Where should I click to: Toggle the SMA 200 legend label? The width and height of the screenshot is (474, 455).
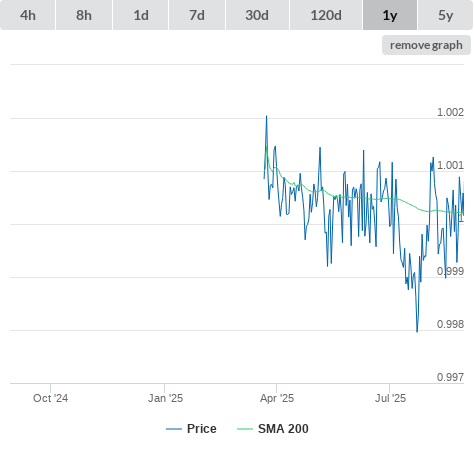click(283, 429)
